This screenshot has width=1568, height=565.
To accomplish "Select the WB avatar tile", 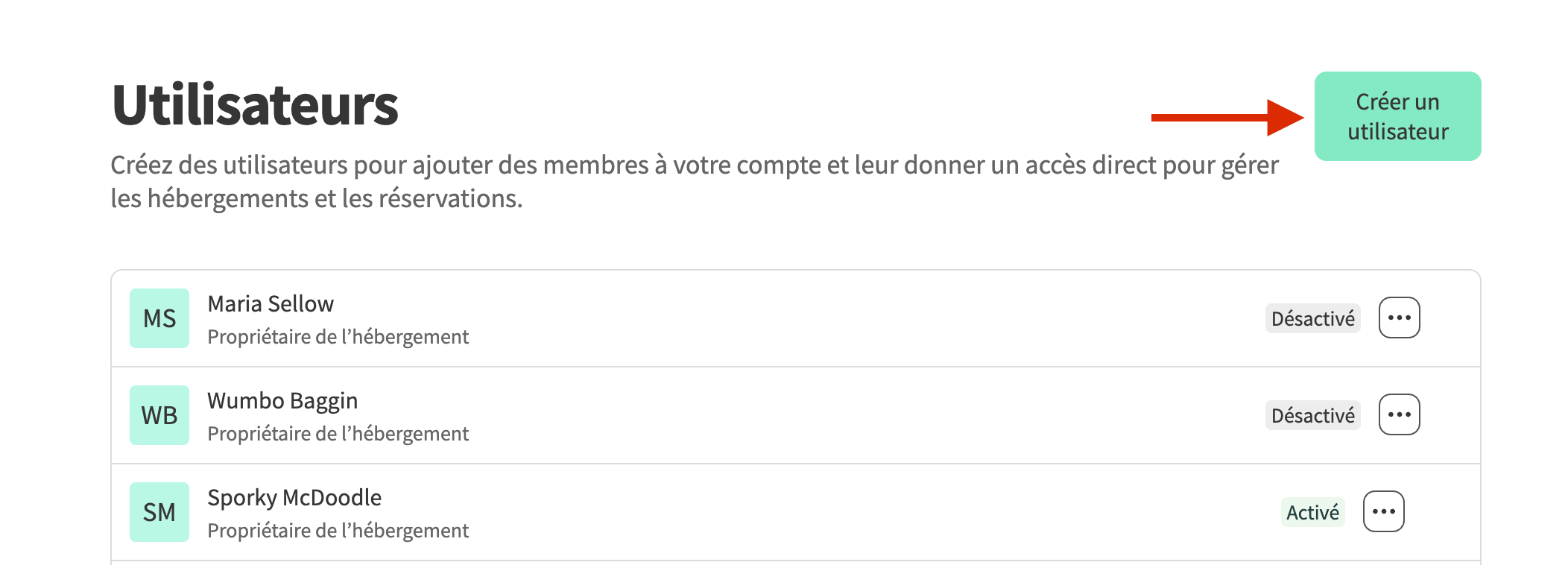I will pyautogui.click(x=159, y=415).
